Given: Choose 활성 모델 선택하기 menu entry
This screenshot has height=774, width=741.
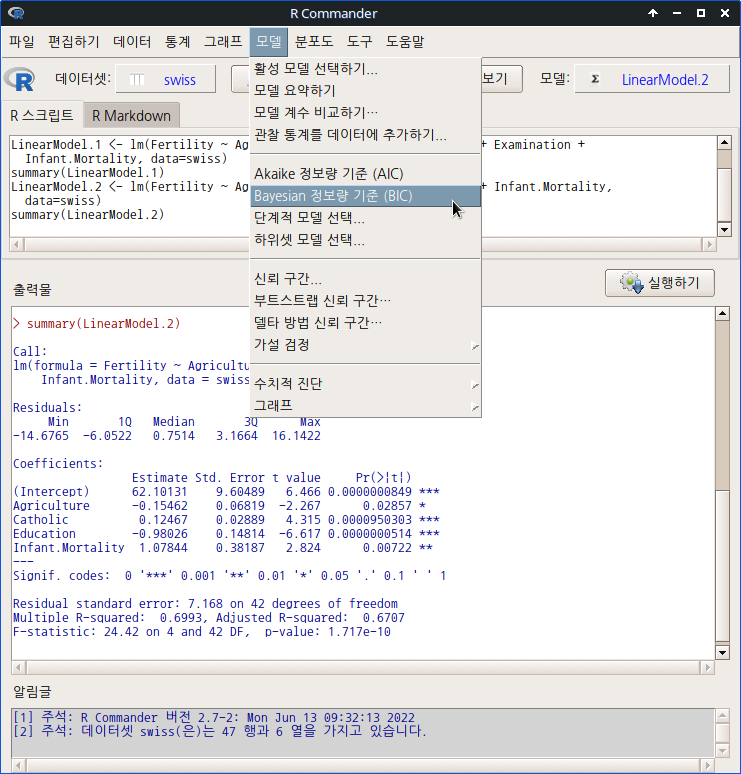Looking at the screenshot, I should pos(365,69).
